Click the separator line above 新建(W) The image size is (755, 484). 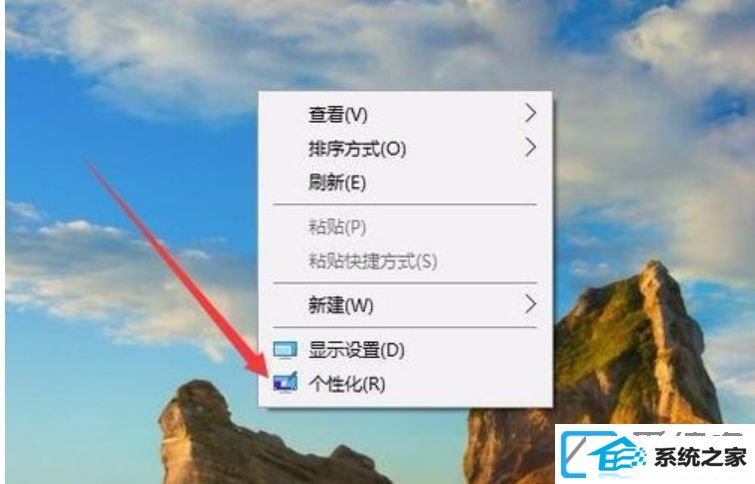[405, 282]
